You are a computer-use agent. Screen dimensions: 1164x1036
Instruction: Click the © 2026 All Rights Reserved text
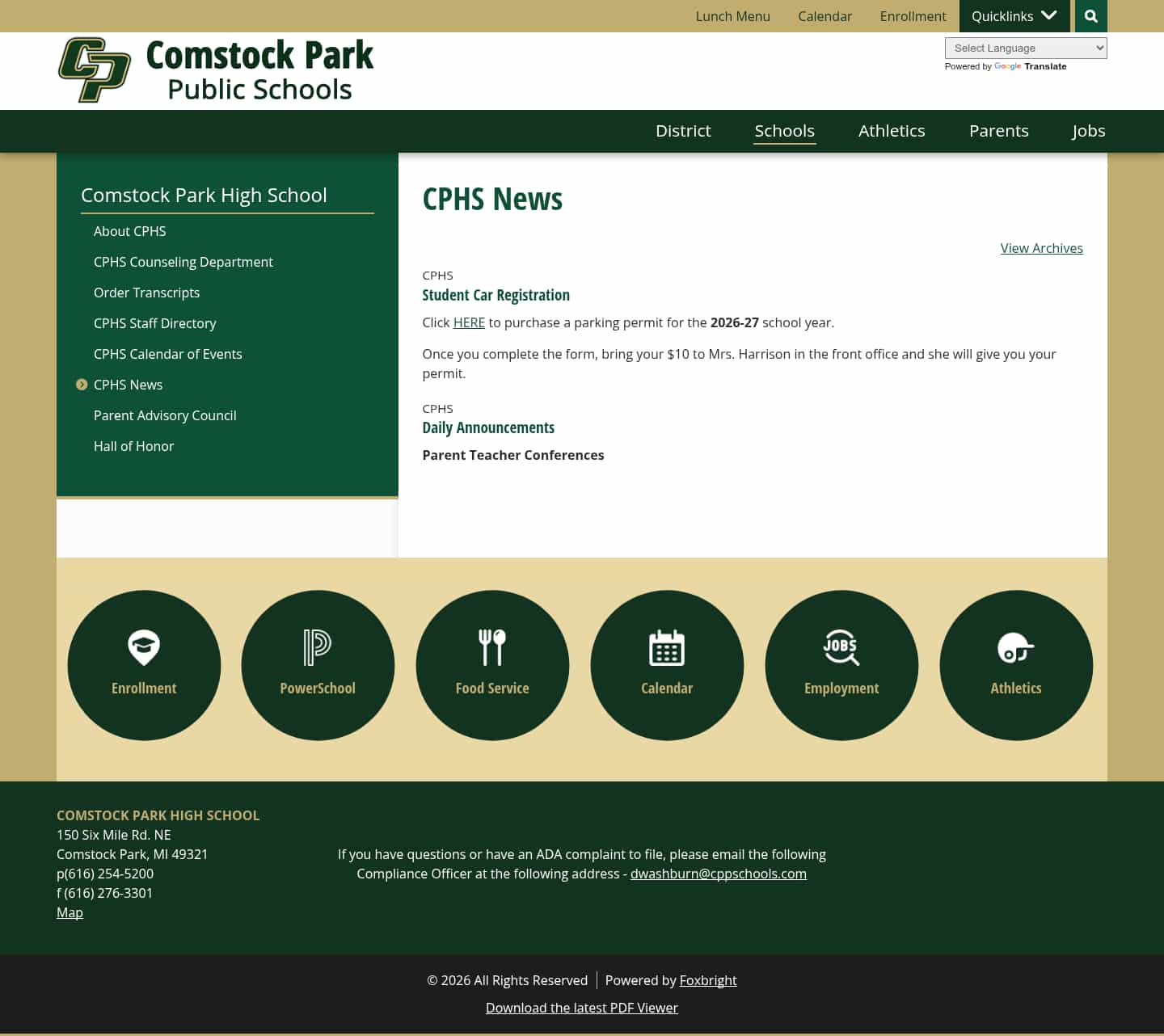click(508, 980)
